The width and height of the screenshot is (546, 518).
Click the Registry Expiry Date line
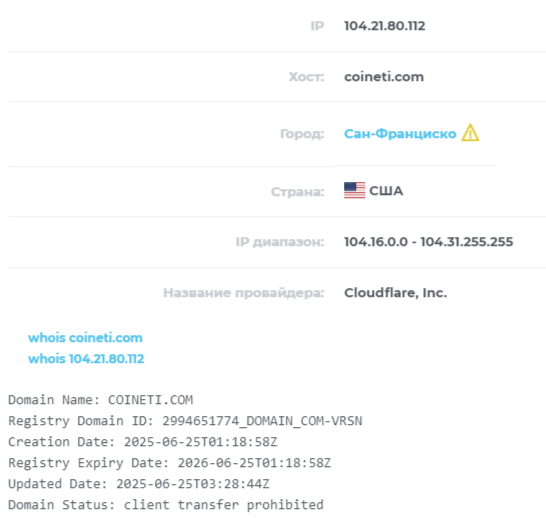(170, 463)
